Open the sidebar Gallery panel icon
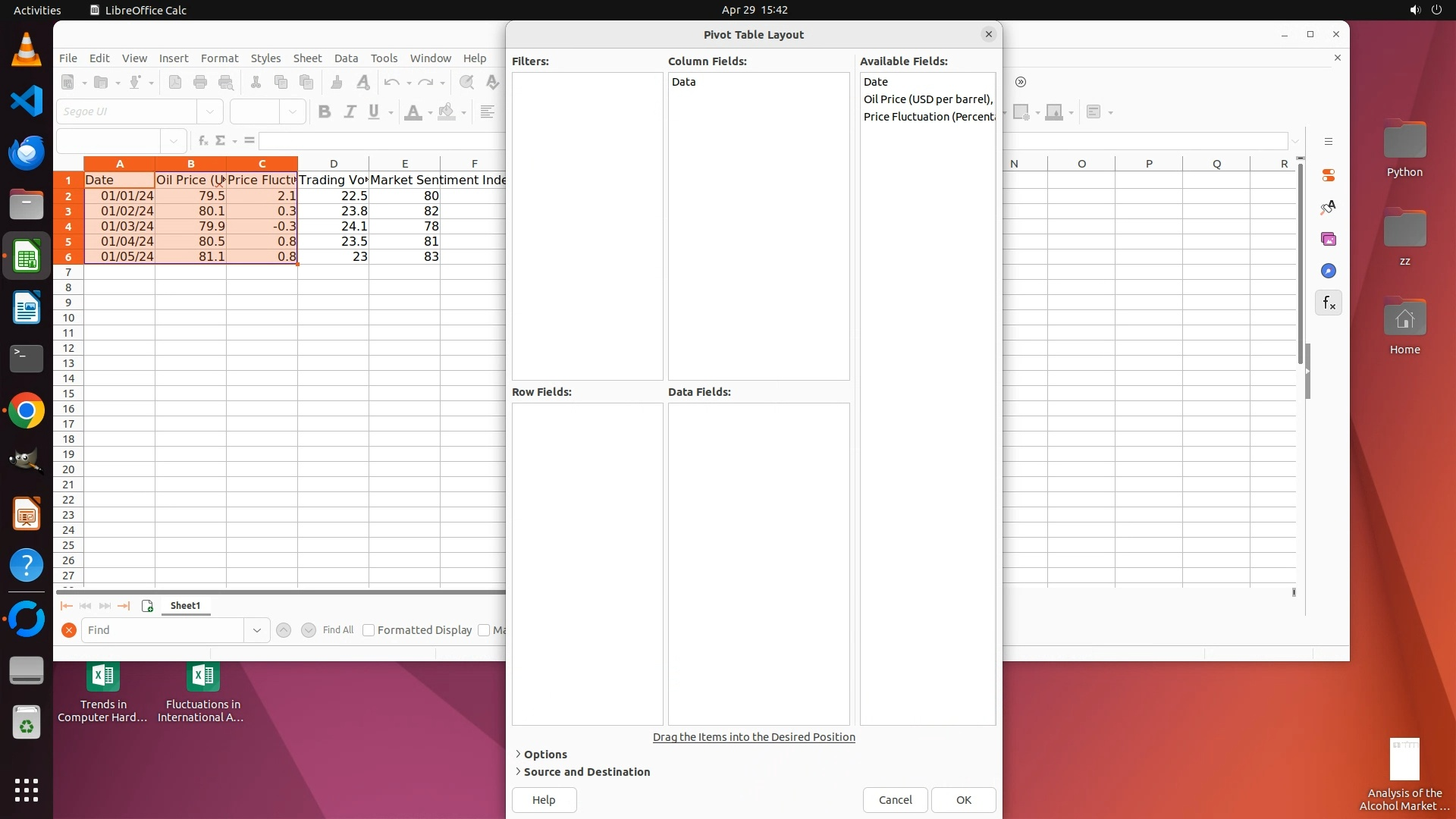 coord(1328,239)
